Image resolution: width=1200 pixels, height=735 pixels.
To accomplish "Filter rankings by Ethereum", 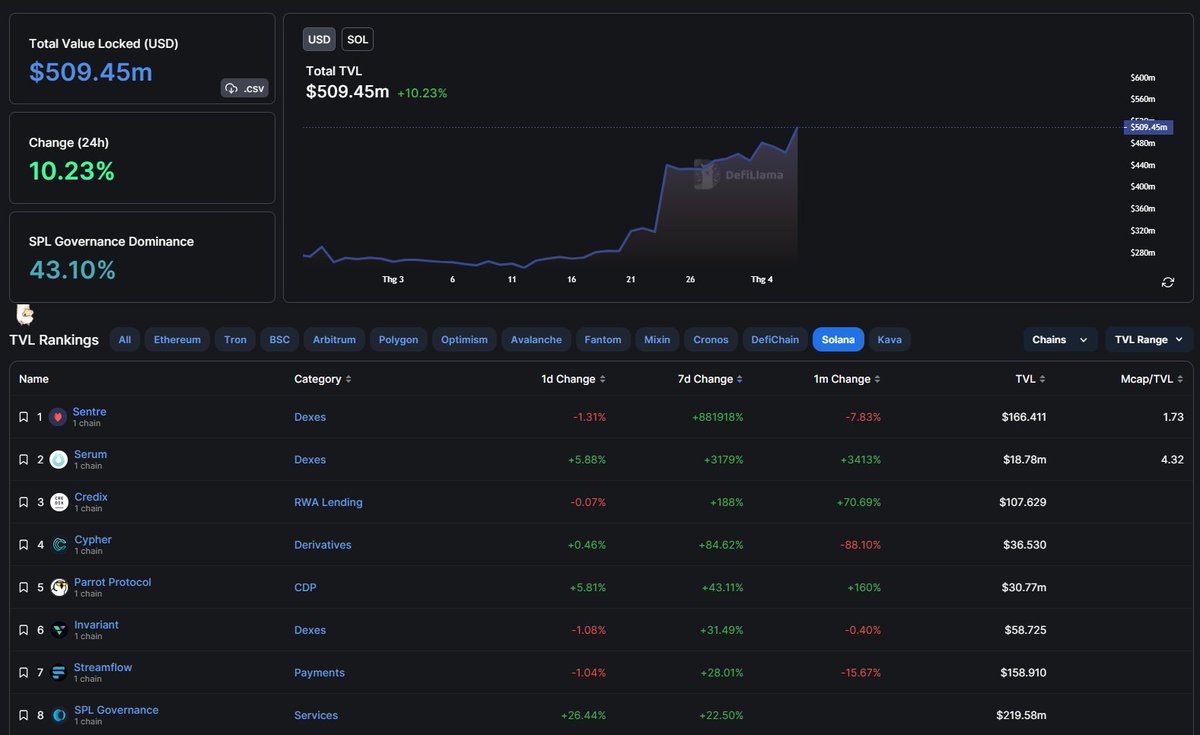I will (x=177, y=340).
